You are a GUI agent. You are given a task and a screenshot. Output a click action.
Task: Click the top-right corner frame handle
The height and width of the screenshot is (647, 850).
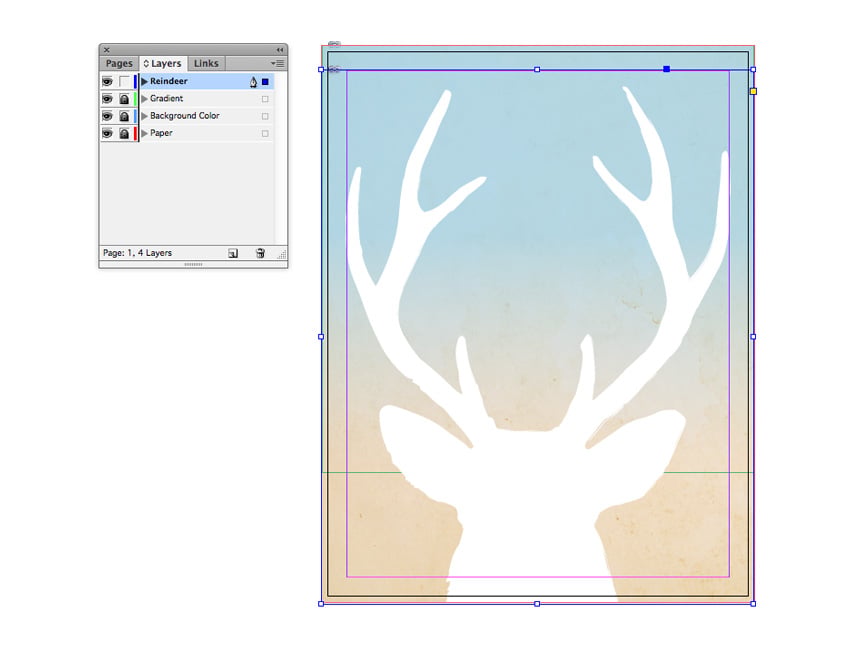[x=753, y=70]
